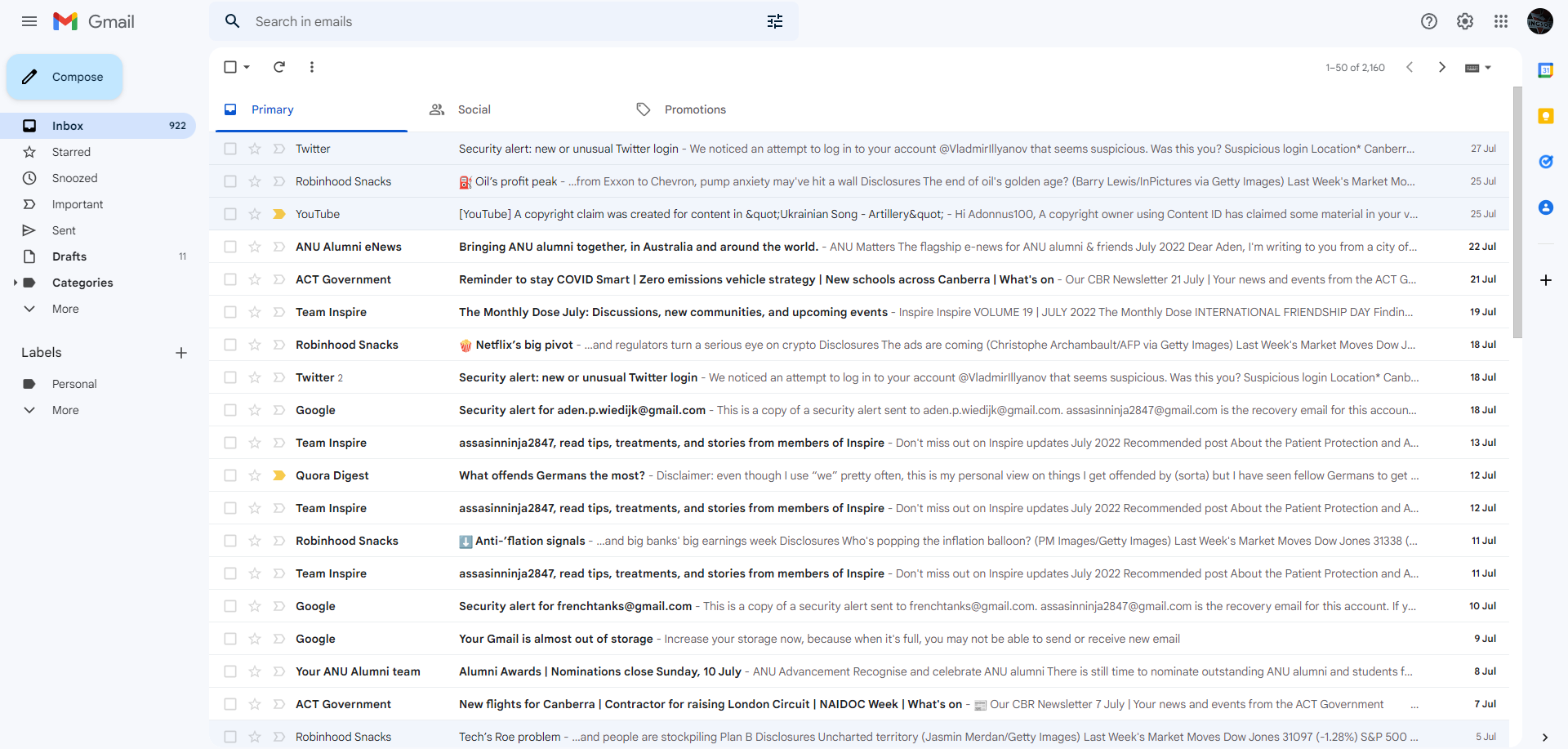Go to the newer page arrow
Image resolution: width=1568 pixels, height=749 pixels.
(1410, 67)
